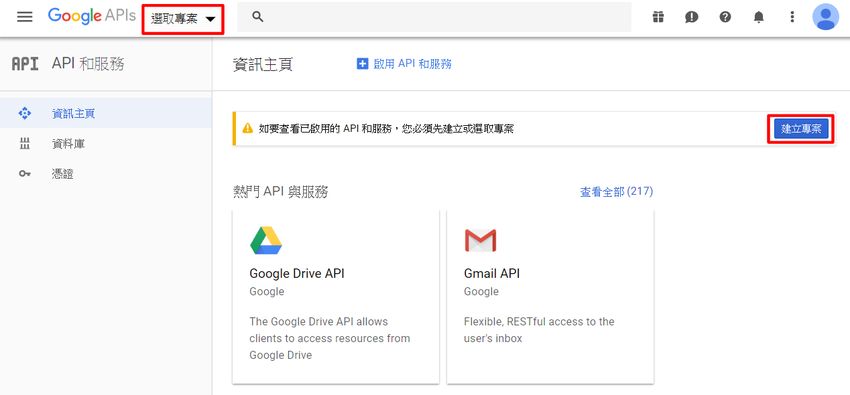This screenshot has width=850, height=395.
Task: Click the 資料庫 library sidebar icon
Action: (24, 144)
